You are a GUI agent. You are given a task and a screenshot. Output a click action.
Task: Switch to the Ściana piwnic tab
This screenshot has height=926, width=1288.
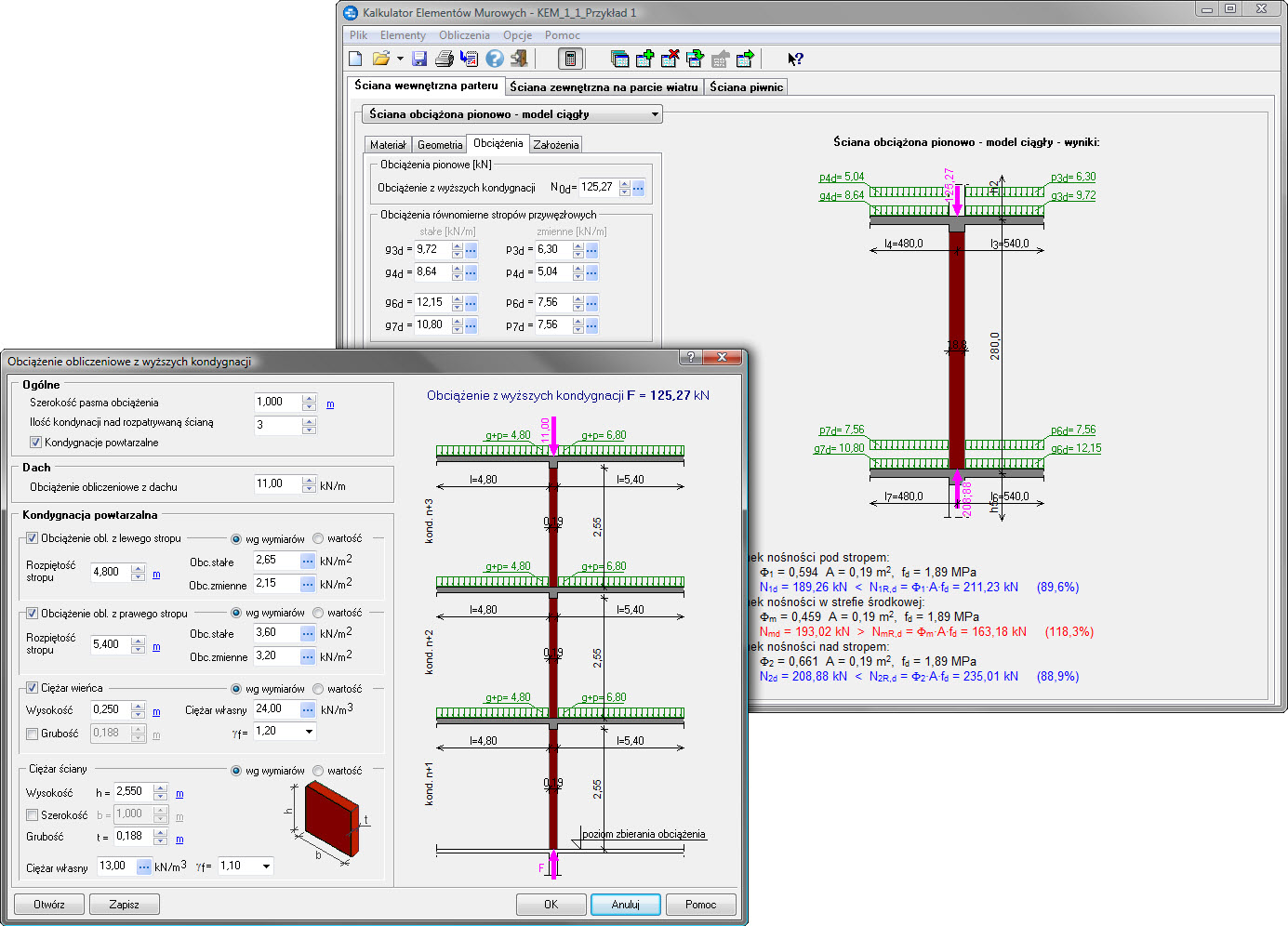(746, 87)
